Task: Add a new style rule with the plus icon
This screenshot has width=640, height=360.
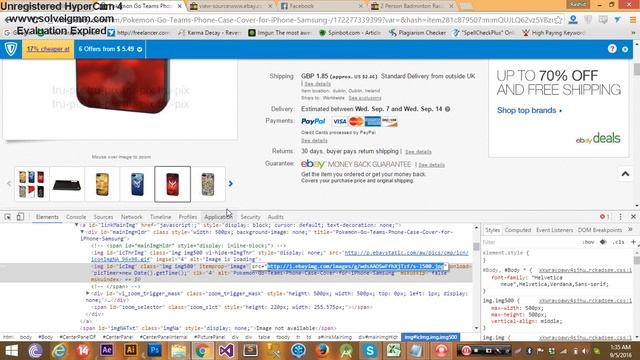Action: pos(633,242)
